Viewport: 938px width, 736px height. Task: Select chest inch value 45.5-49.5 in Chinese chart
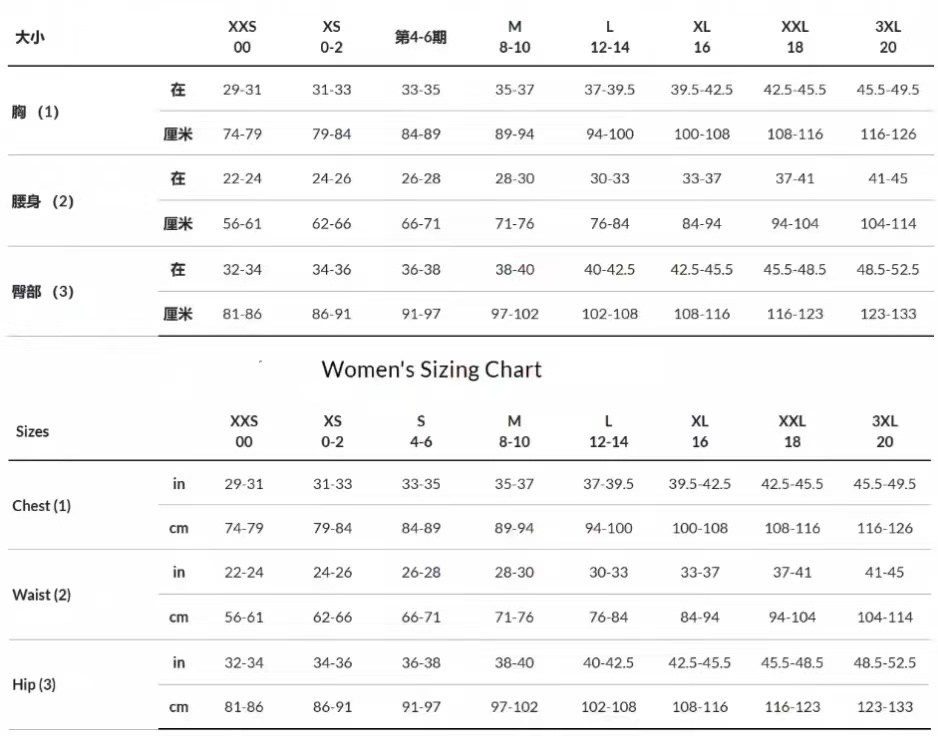click(887, 90)
